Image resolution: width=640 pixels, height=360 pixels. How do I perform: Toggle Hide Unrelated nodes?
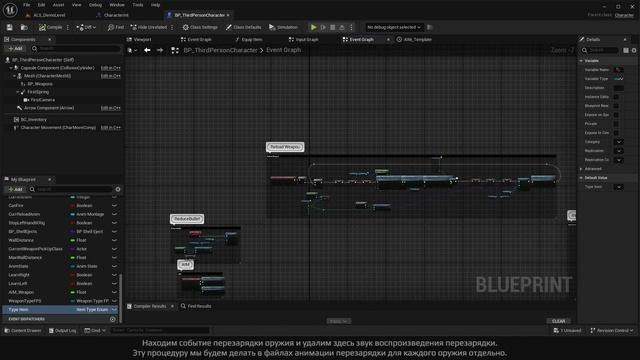[149, 27]
